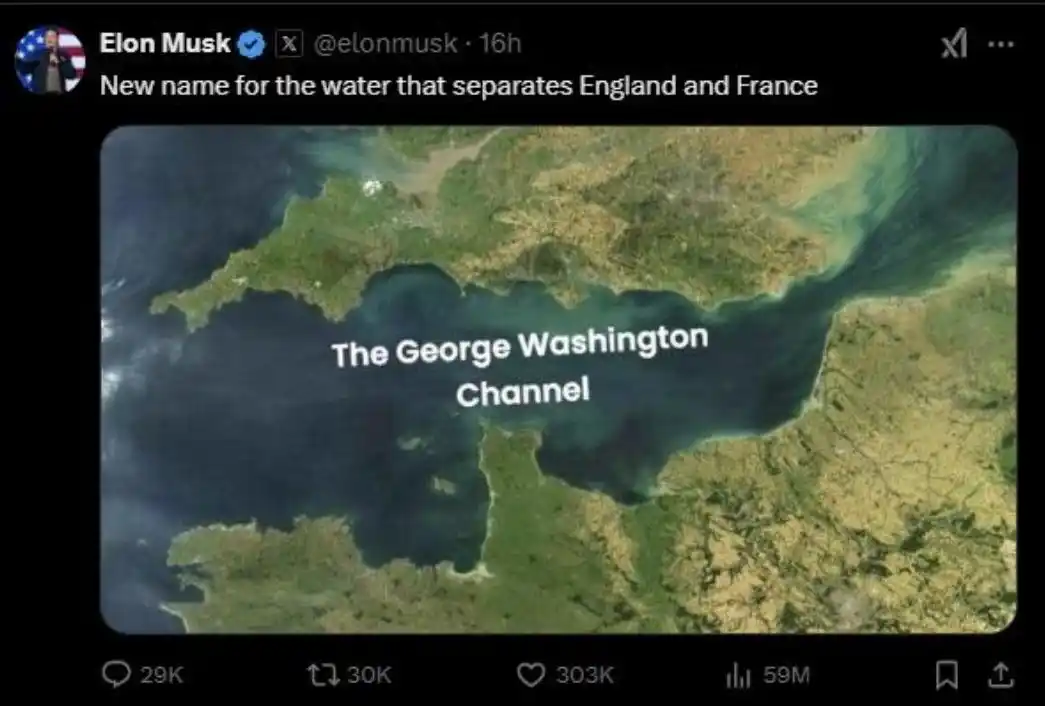Image resolution: width=1045 pixels, height=706 pixels.
Task: Open Elon Musk's profile picture
Action: 50,59
